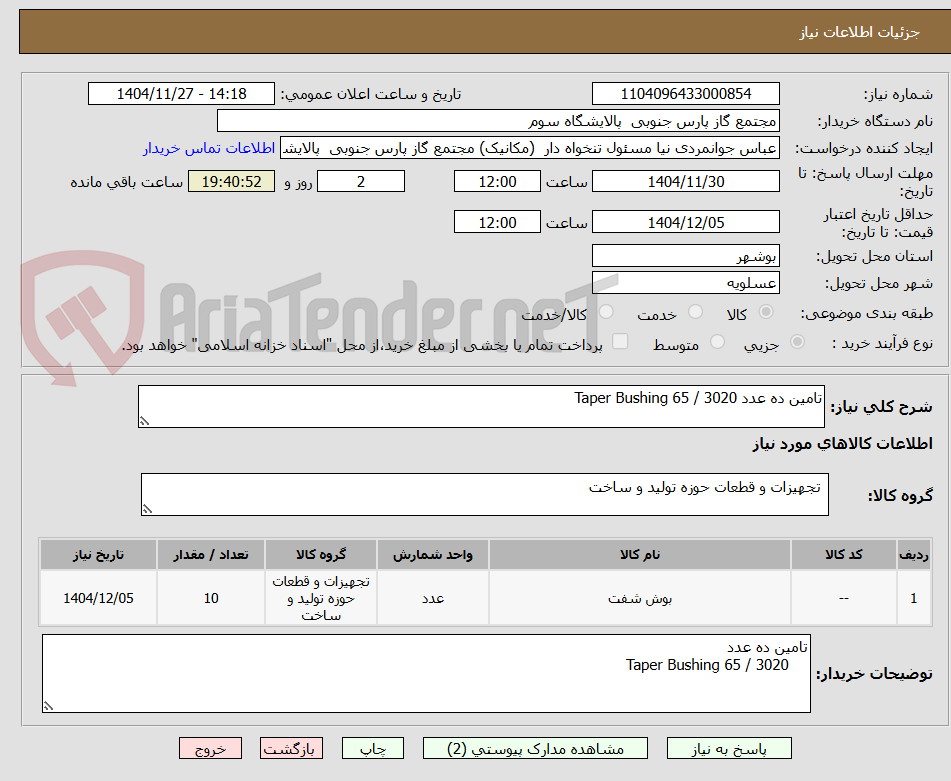Click the price validity time 12:00 field
Viewport: 951px width, 781px height.
click(x=497, y=222)
